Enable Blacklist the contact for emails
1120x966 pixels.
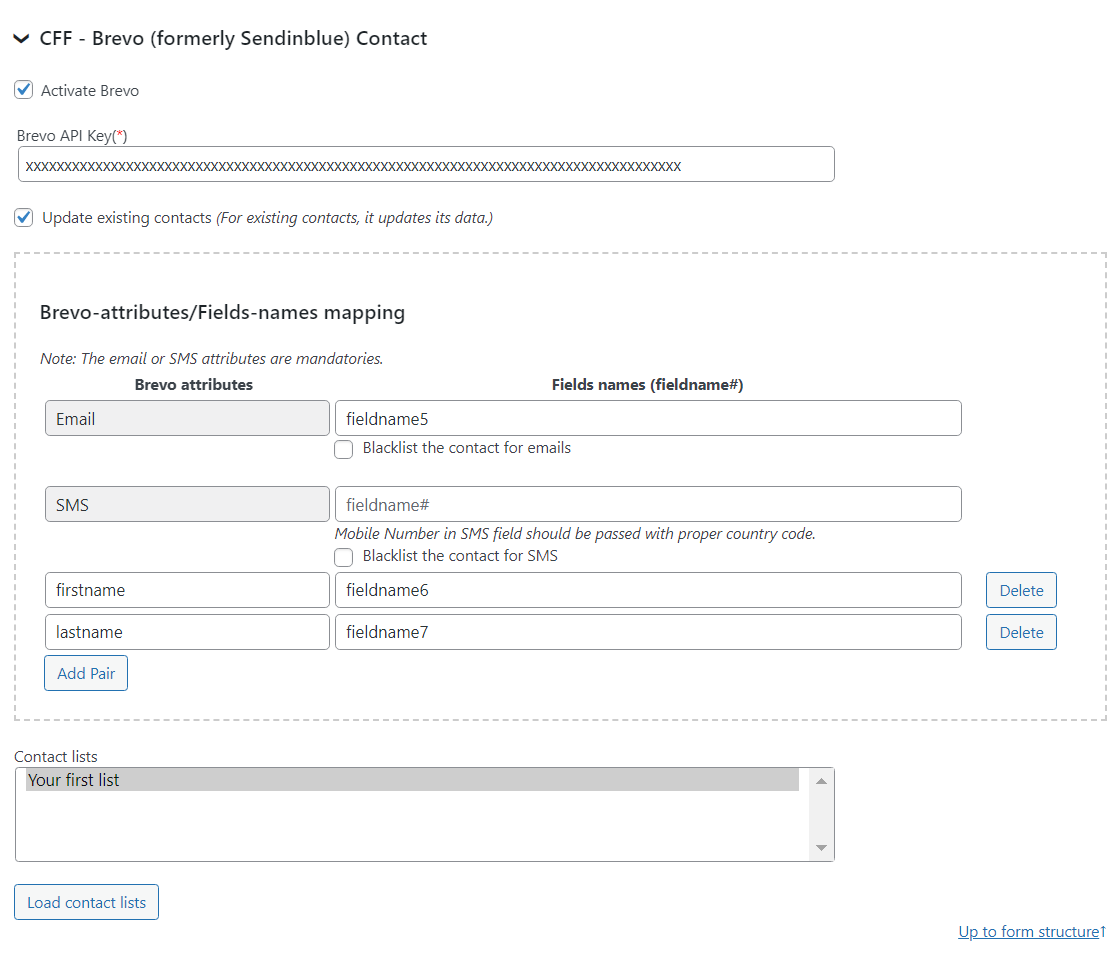[x=344, y=449]
